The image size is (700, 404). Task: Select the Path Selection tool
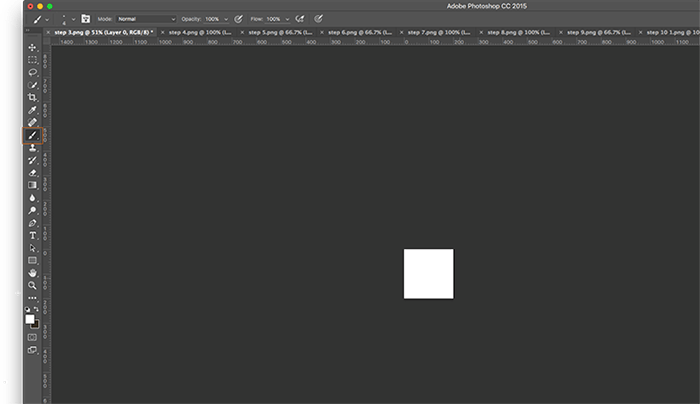coord(32,248)
